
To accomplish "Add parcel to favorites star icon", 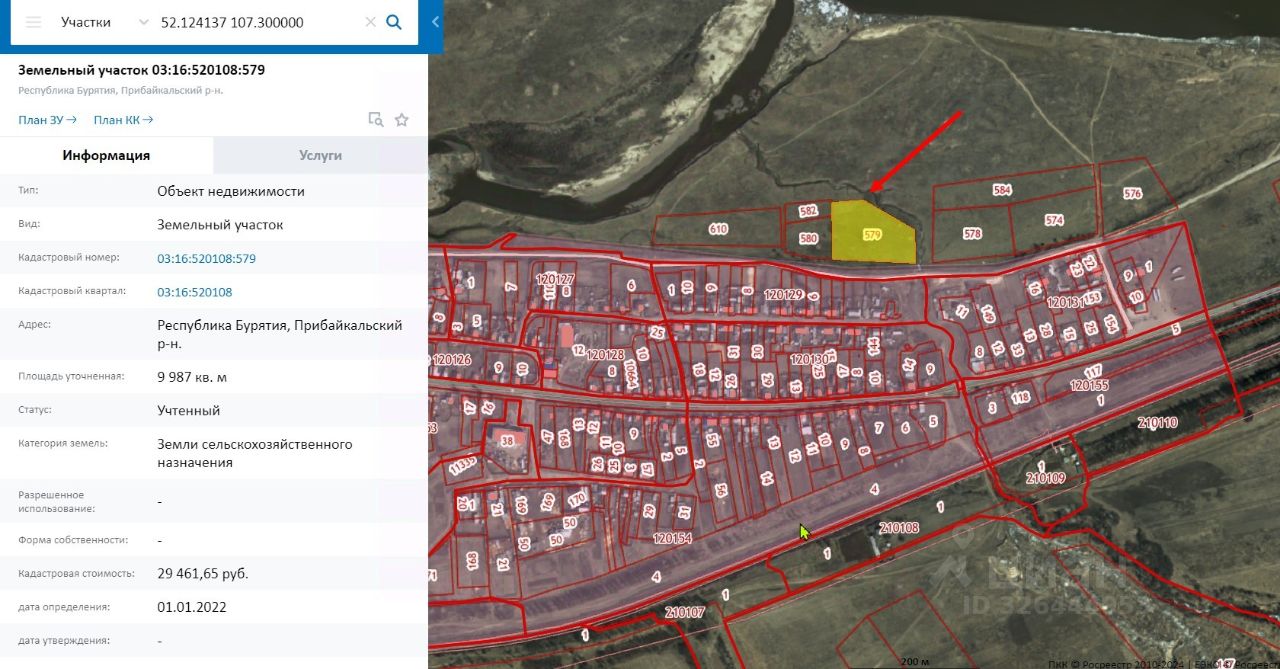I will [402, 120].
